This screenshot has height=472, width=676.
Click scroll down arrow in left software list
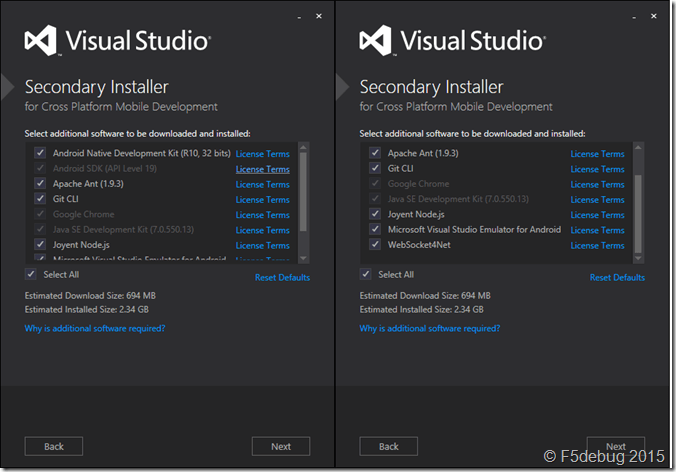303,258
